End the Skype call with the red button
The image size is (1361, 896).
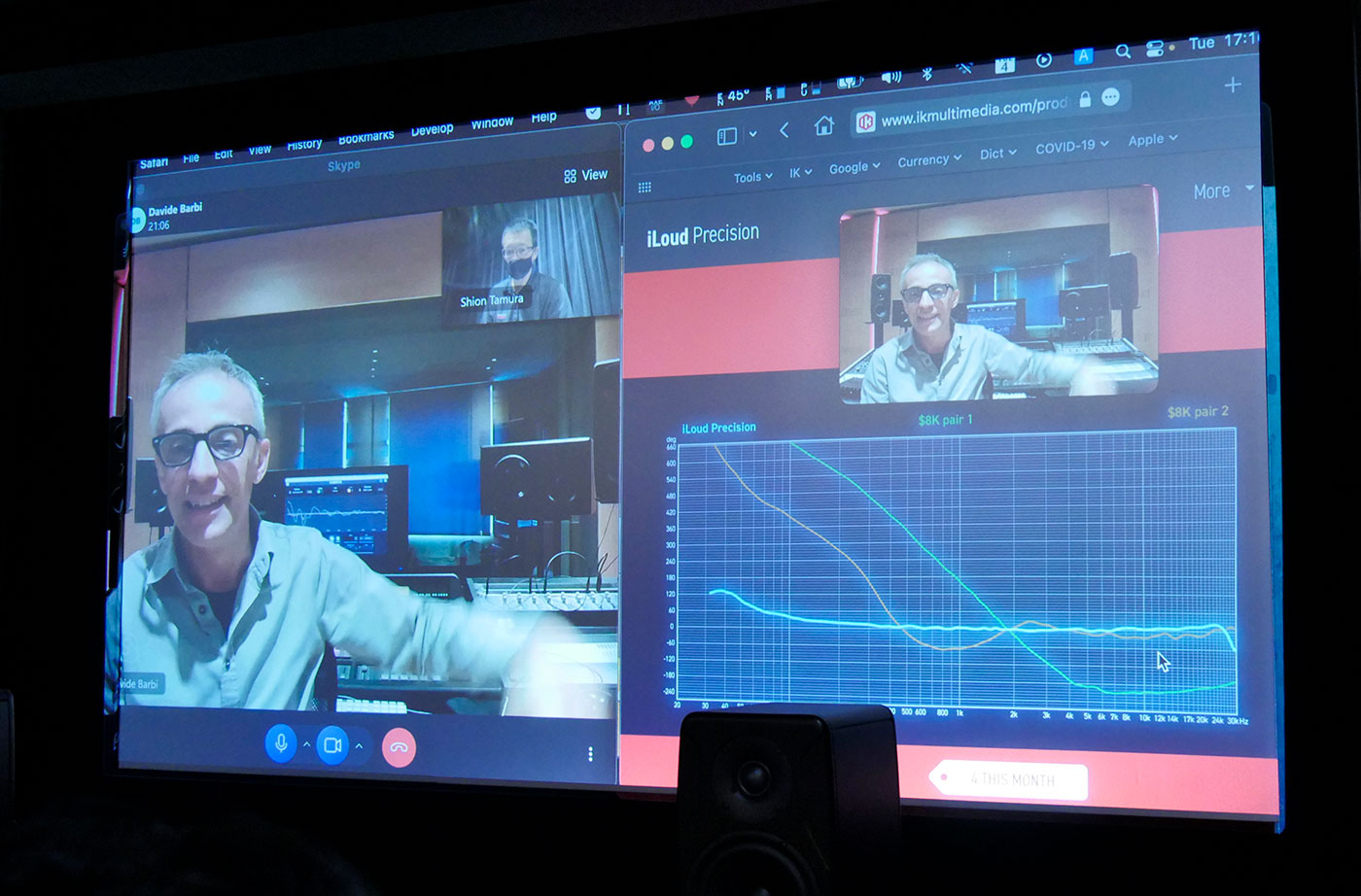(399, 747)
